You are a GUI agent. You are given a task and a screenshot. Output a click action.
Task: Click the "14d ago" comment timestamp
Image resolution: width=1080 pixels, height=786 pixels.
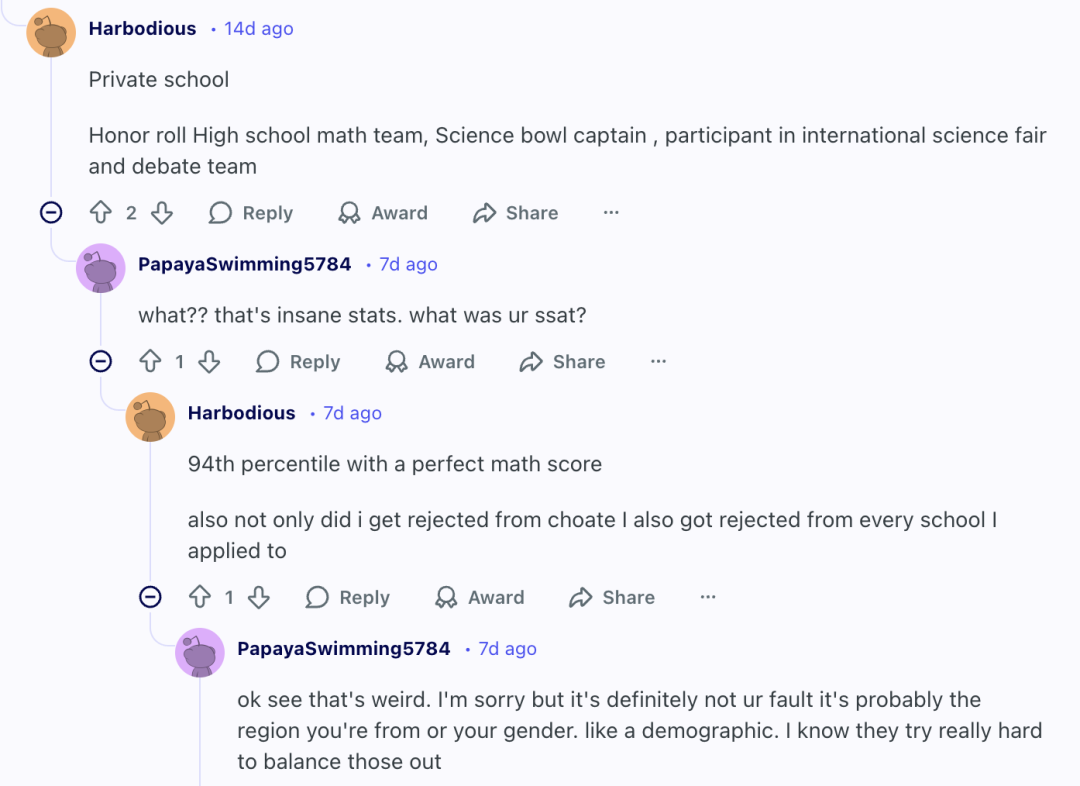click(x=258, y=29)
